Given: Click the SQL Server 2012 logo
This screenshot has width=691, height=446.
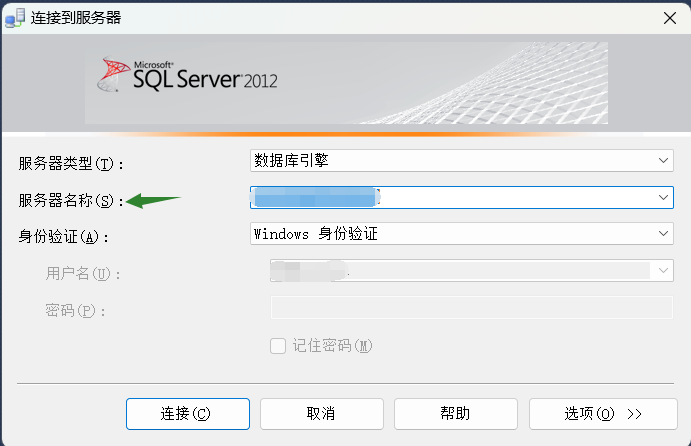Looking at the screenshot, I should [x=188, y=75].
